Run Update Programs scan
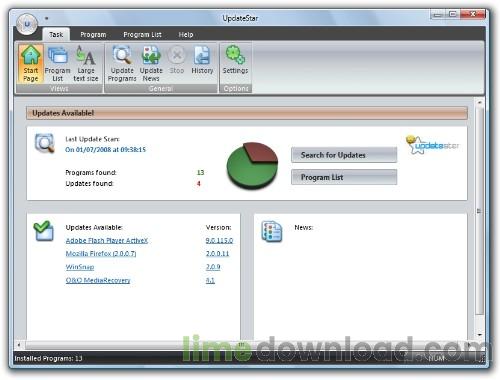Screen dimensions: 500x380 pos(122,64)
